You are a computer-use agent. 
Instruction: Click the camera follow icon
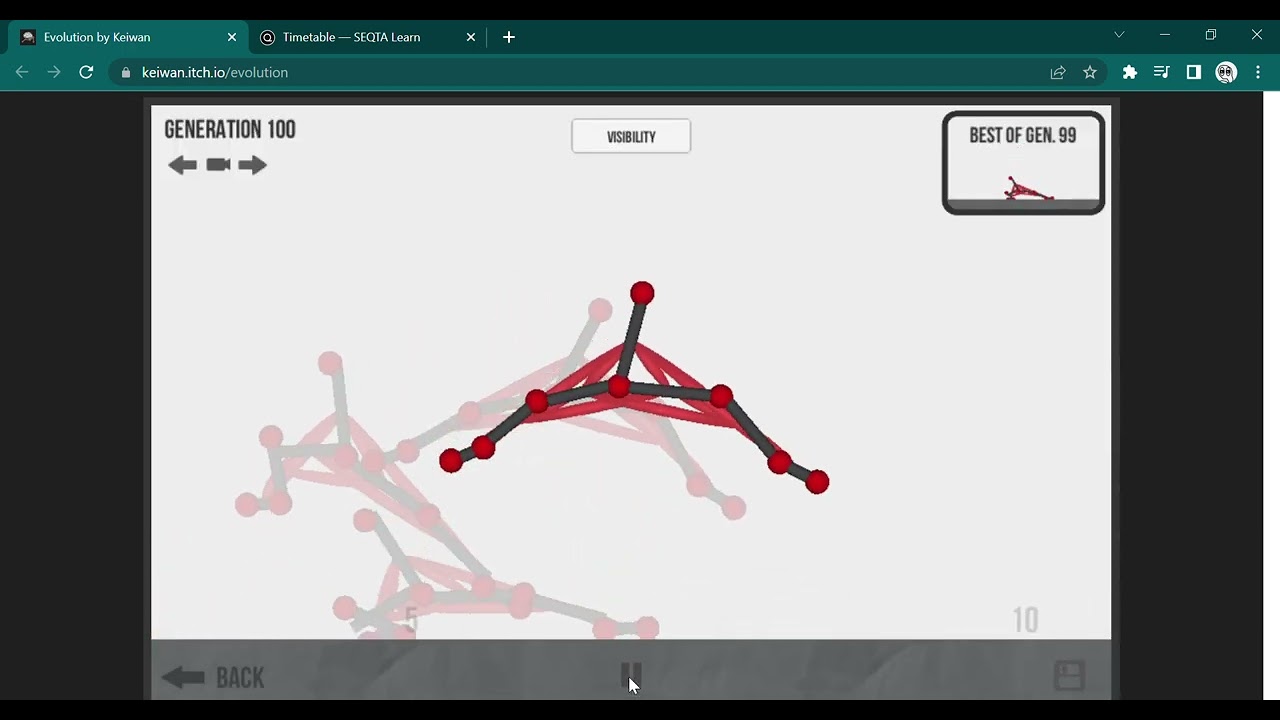coord(218,165)
